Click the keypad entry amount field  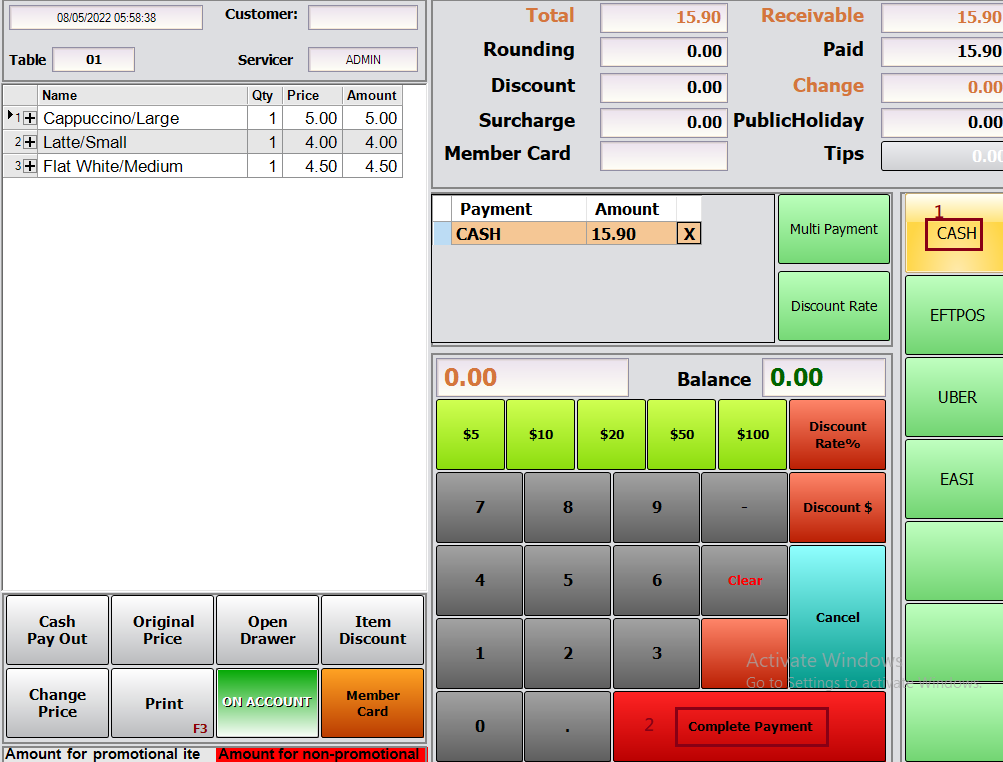(532, 377)
